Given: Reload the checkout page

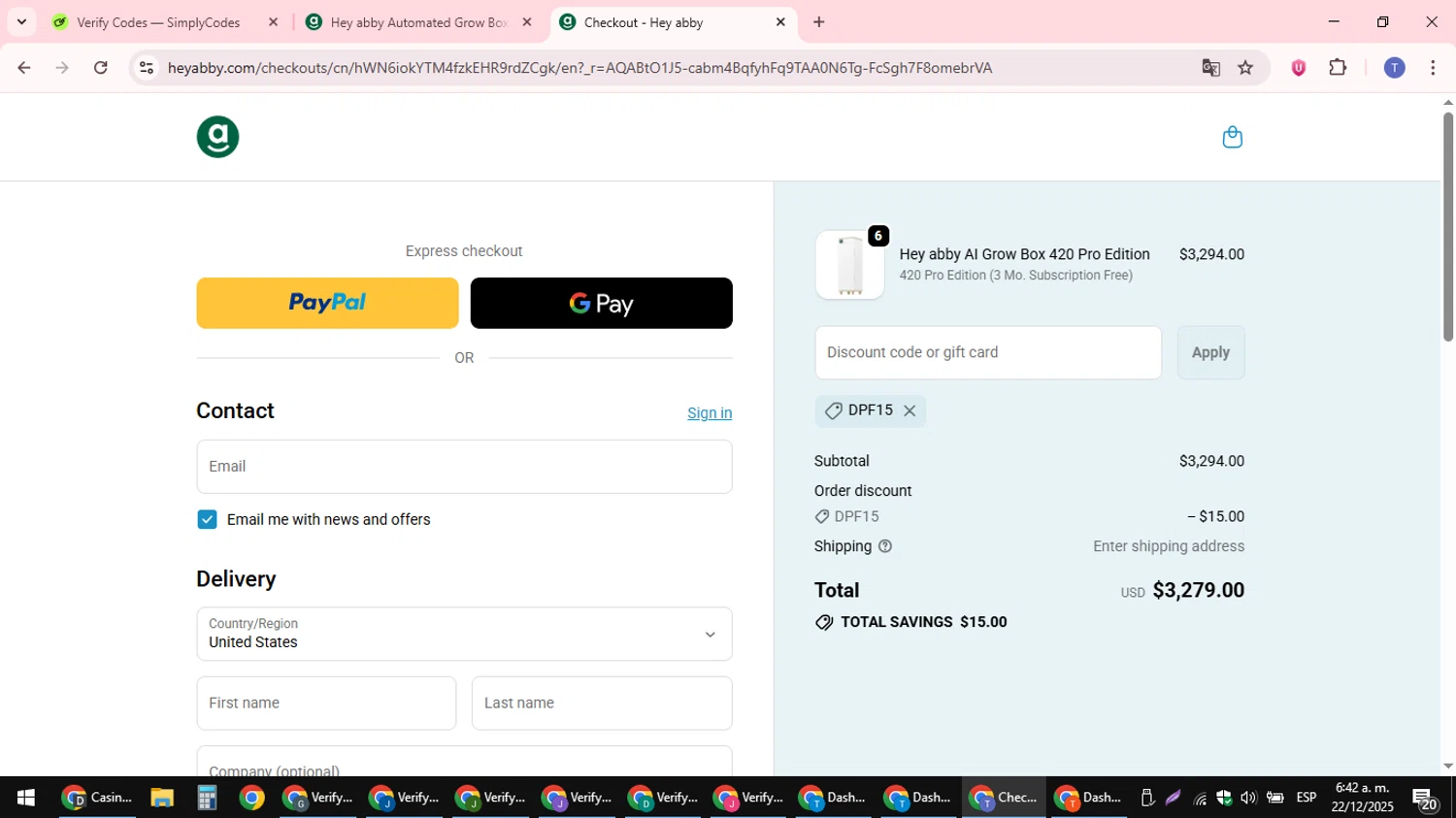Looking at the screenshot, I should coord(101,68).
